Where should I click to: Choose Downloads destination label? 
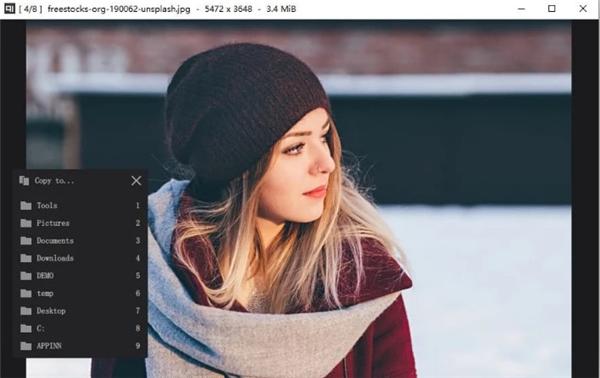click(55, 258)
